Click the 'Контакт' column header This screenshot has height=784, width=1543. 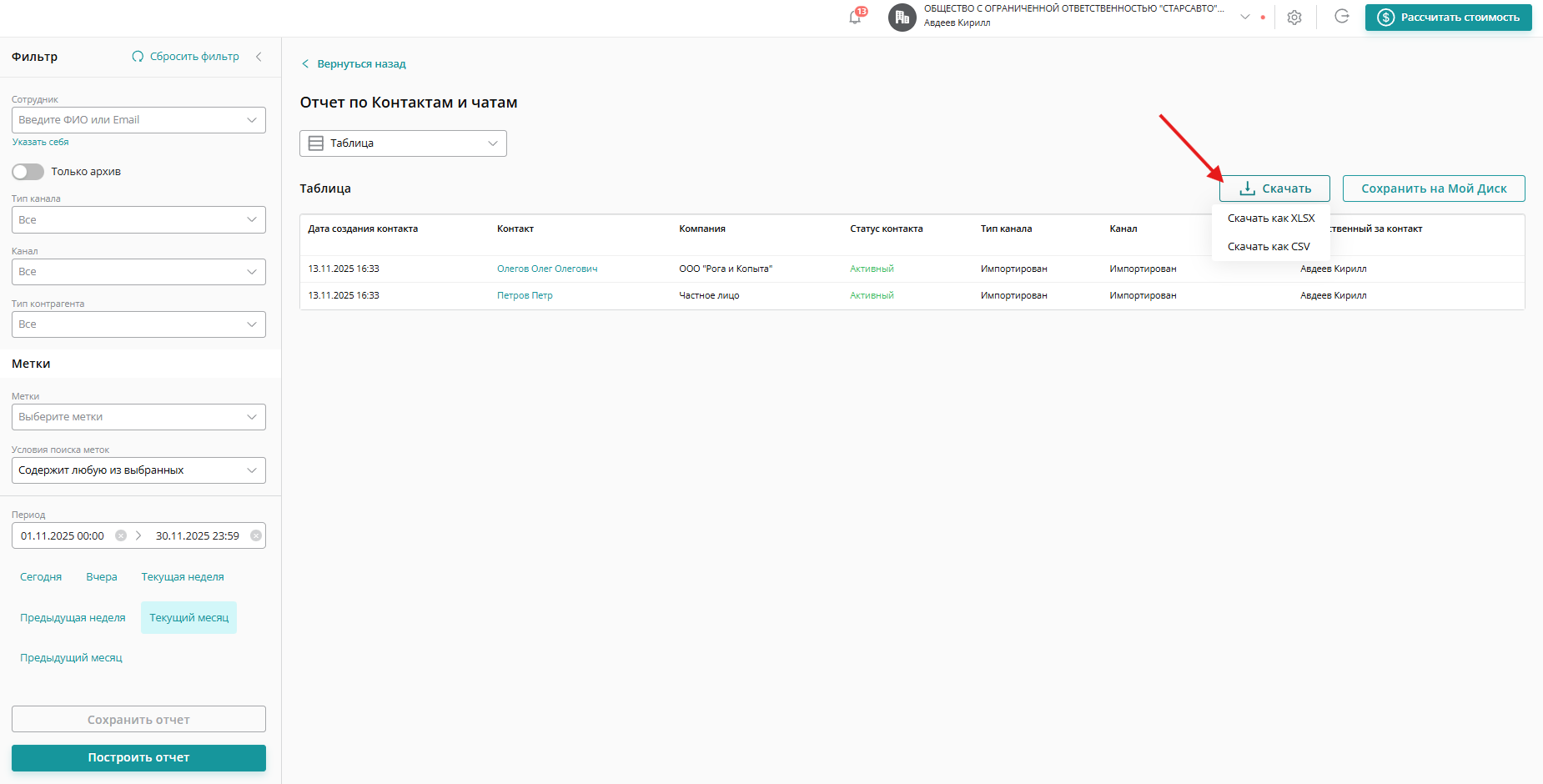point(515,229)
